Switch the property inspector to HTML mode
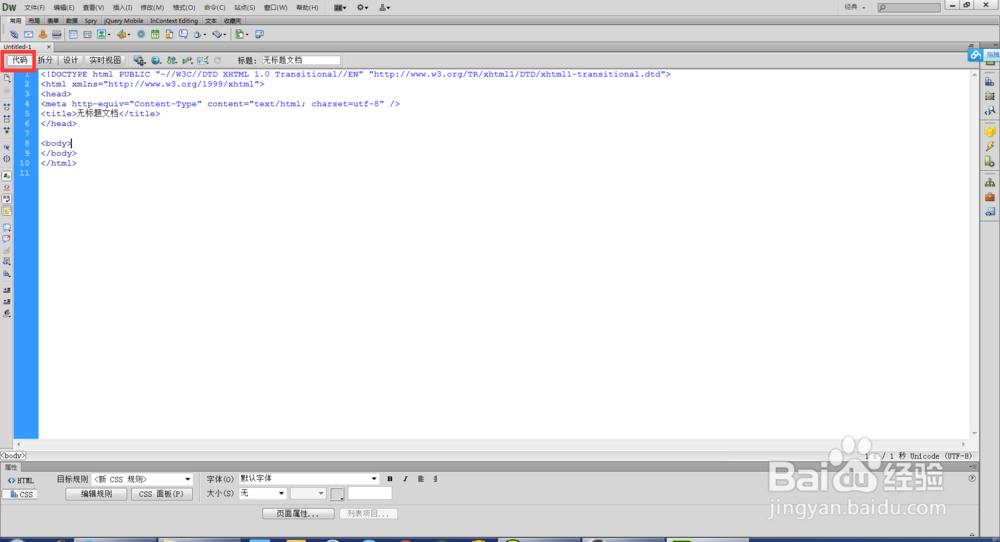Image resolution: width=1000 pixels, height=542 pixels. pyautogui.click(x=20, y=481)
